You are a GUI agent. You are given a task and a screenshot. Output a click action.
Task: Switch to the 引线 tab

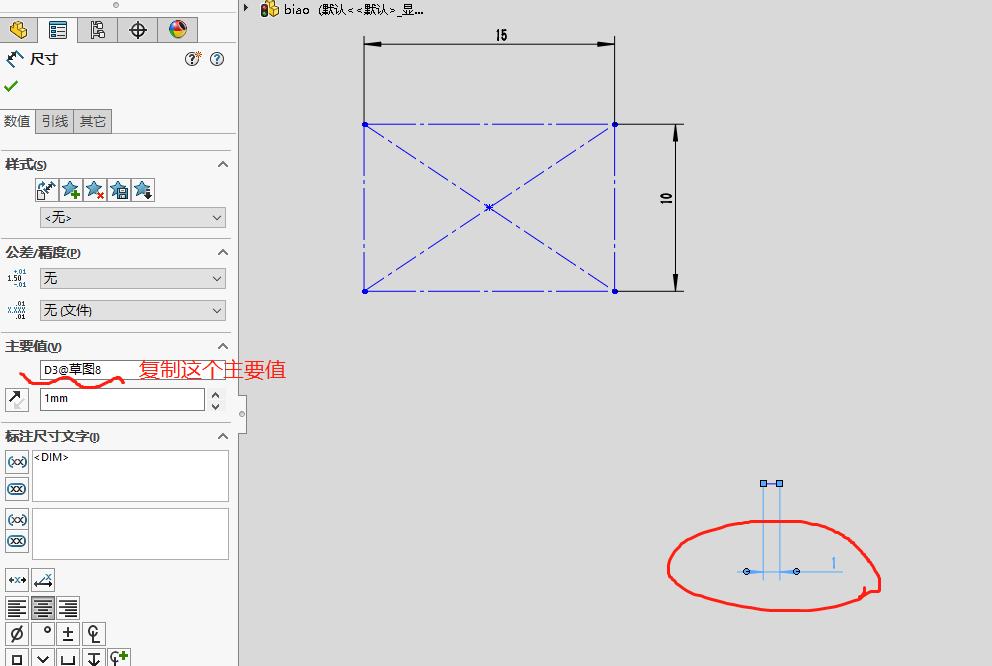coord(55,121)
